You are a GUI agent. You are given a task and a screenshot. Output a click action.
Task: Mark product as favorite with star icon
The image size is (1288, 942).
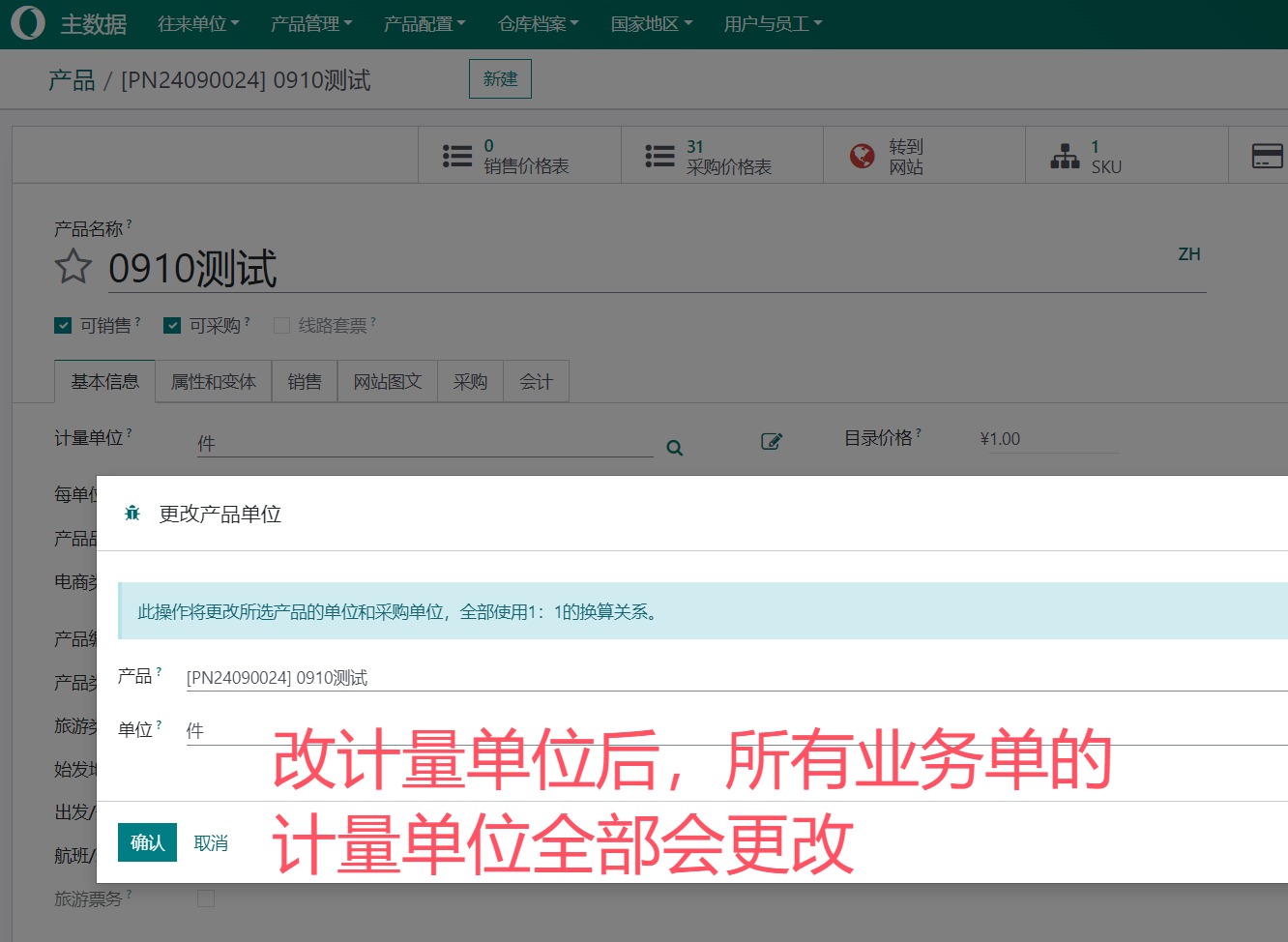click(73, 267)
